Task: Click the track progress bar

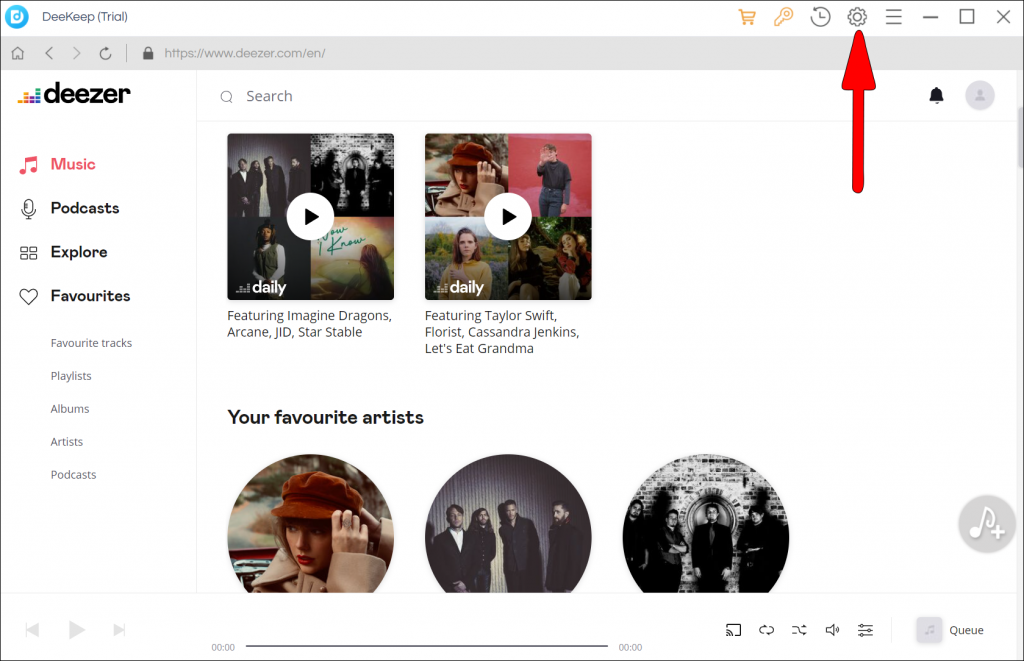Action: click(426, 646)
